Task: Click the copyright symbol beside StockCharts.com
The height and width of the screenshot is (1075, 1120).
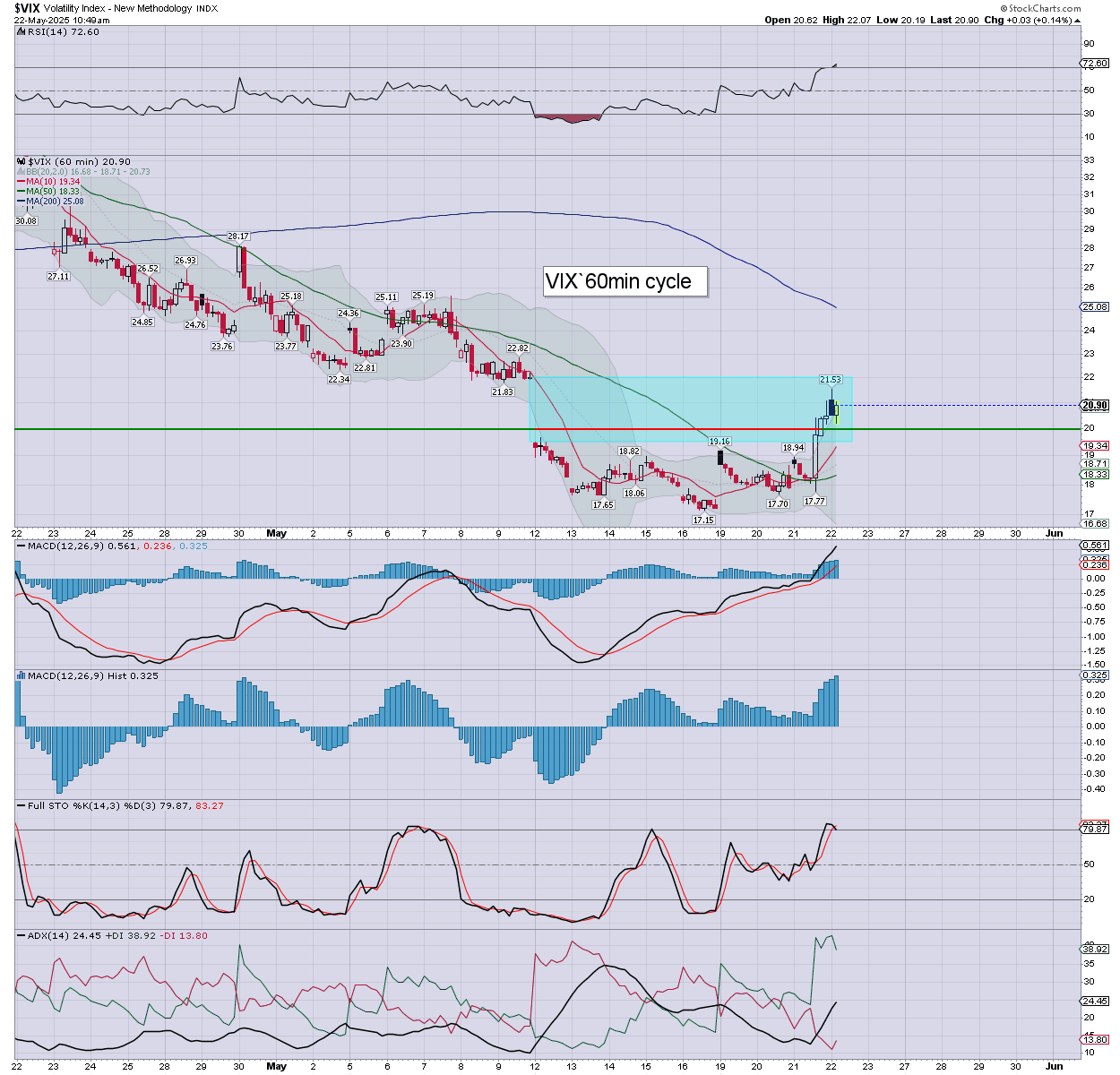Action: click(1004, 8)
